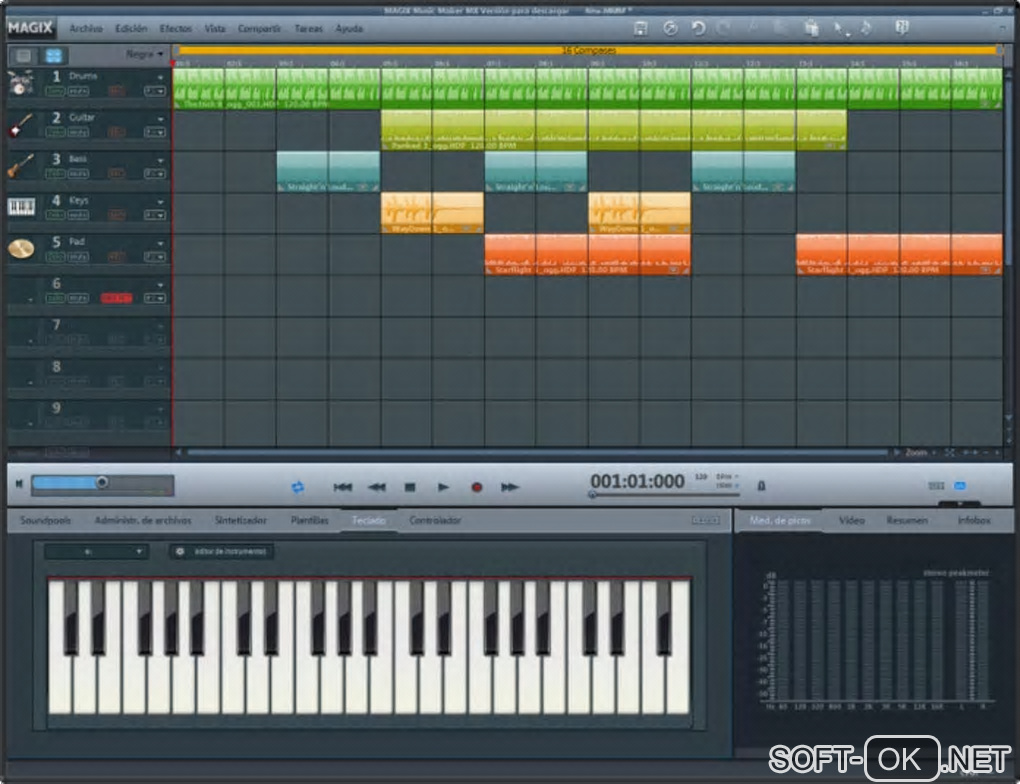Screen dimensions: 1020x784
Task: Expand the Guitar track options arrow
Action: click(160, 119)
